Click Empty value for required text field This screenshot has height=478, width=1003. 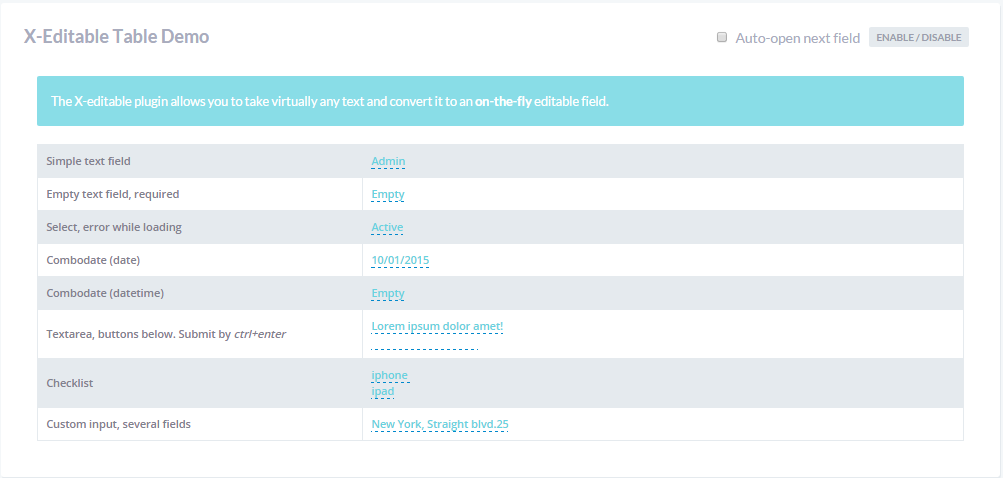coord(388,194)
